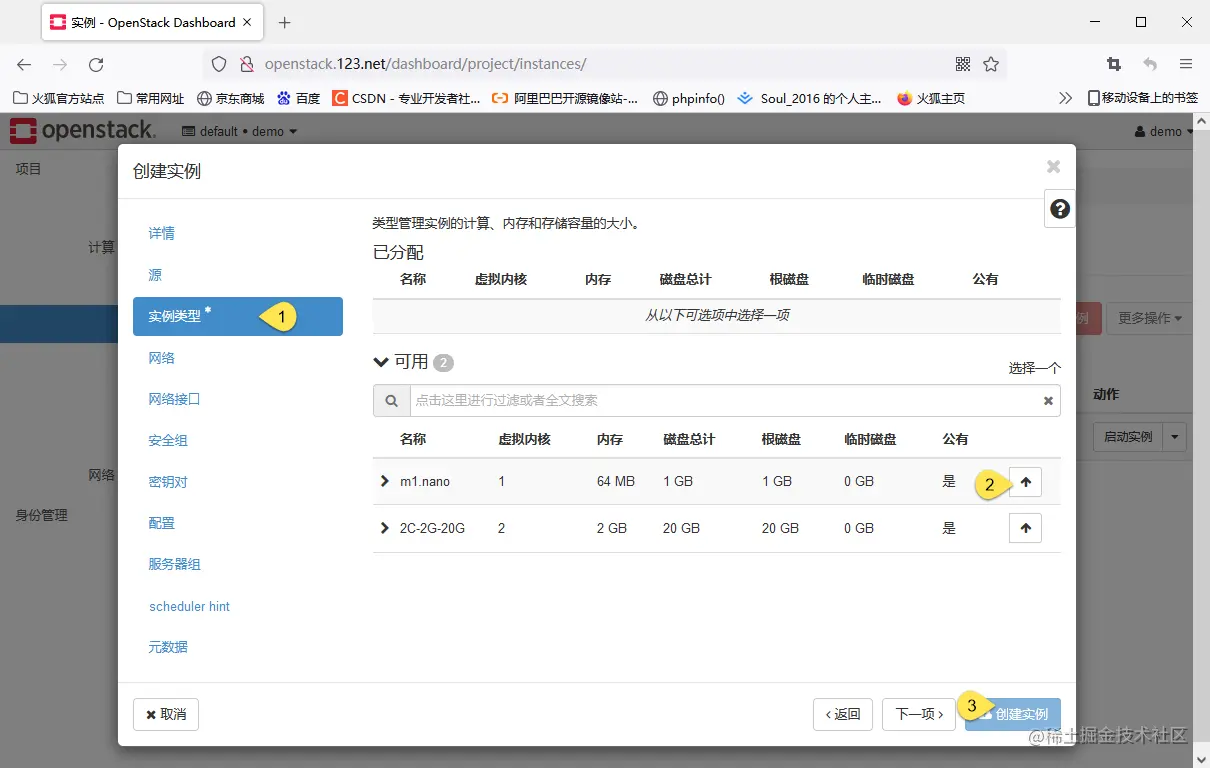Show more bookmarks with the chevron

[x=1065, y=98]
